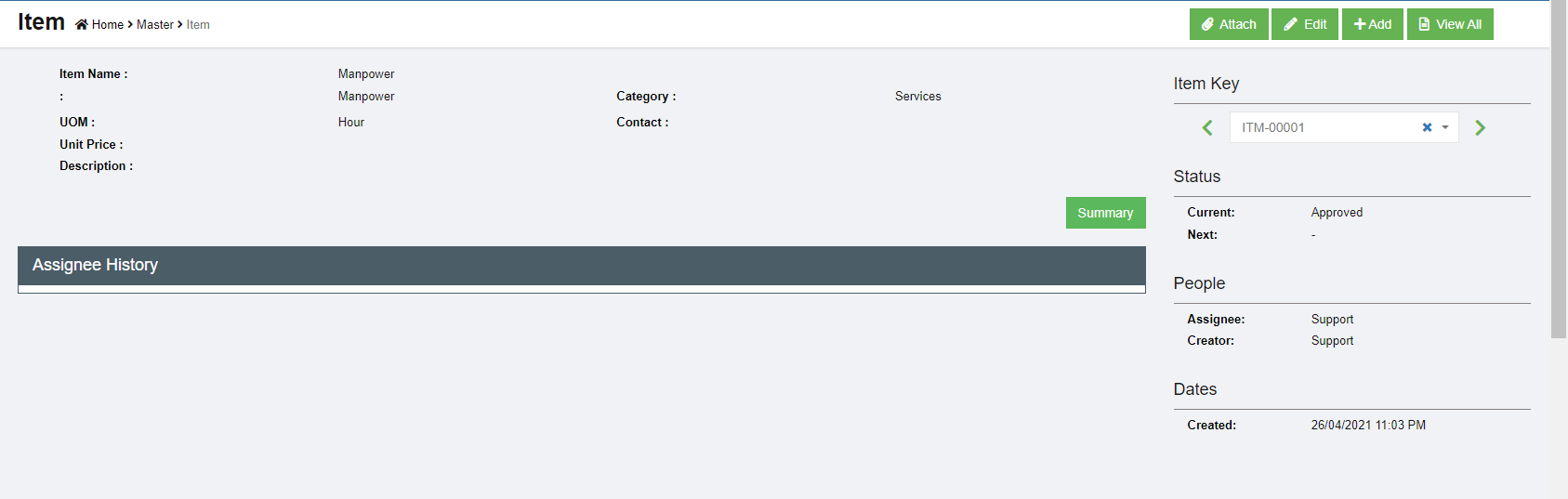
Task: Click the Item page title heading
Action: [41, 22]
